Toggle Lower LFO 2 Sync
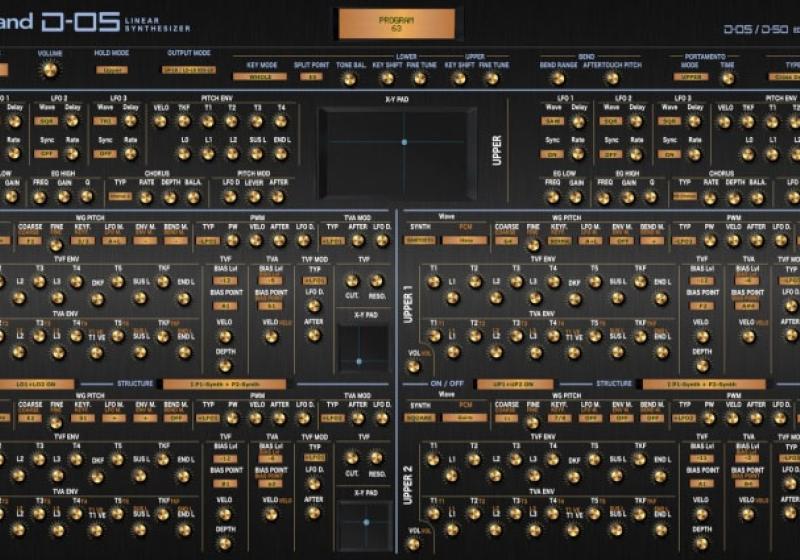Viewport: 800px width, 560px height. 46,154
